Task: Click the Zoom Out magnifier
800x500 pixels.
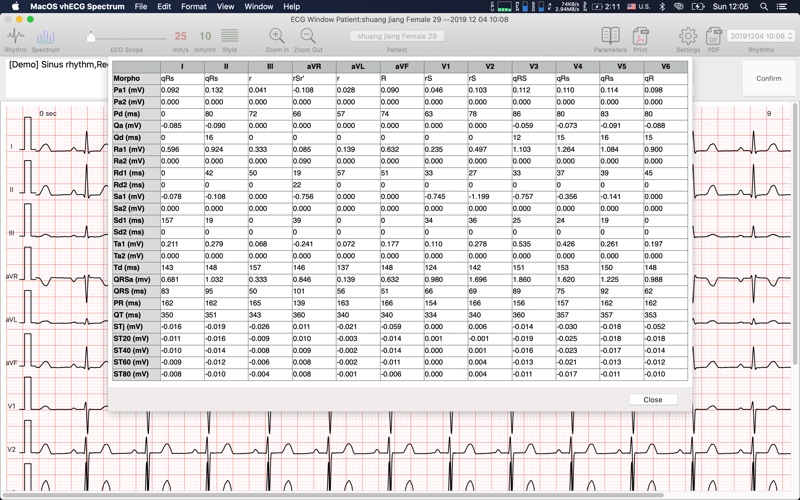Action: tap(308, 36)
